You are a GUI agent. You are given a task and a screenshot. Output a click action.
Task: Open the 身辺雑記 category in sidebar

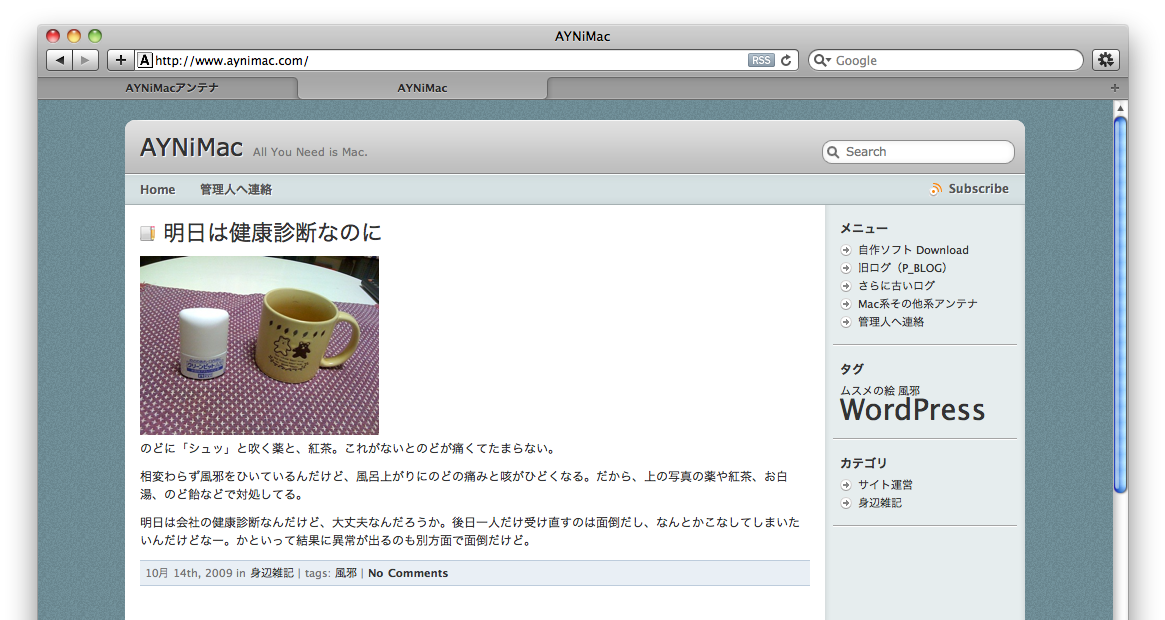tap(880, 503)
